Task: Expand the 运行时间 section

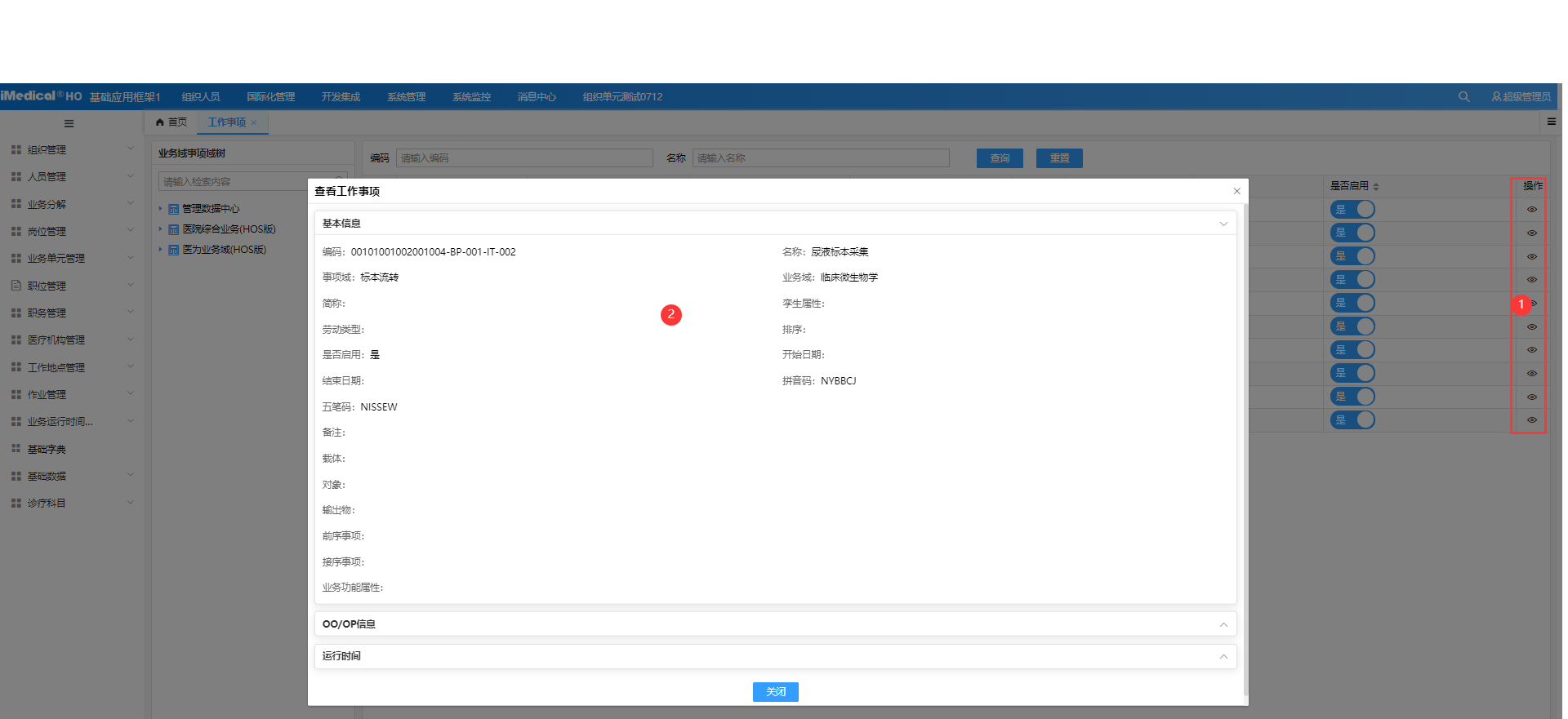Action: tap(775, 656)
